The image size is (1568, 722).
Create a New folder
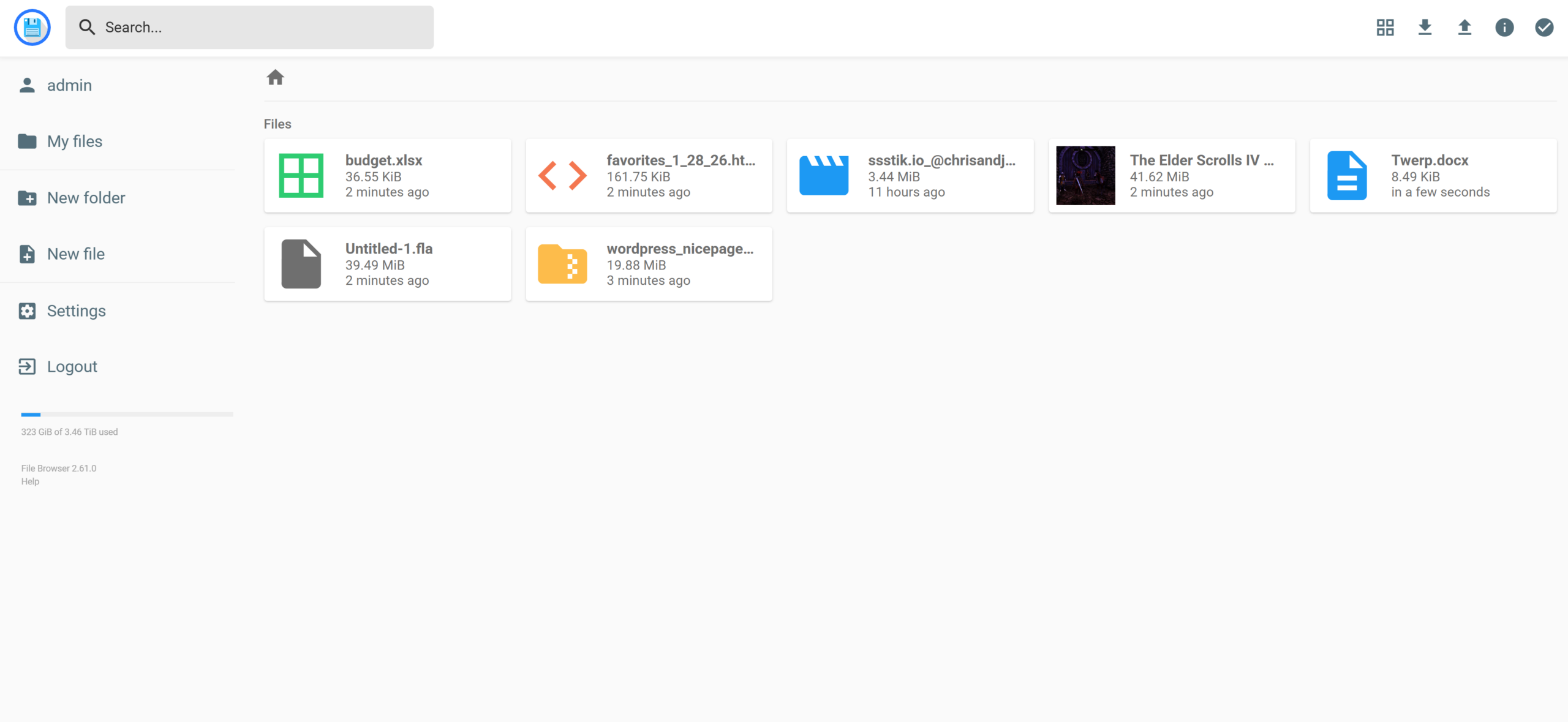[86, 198]
